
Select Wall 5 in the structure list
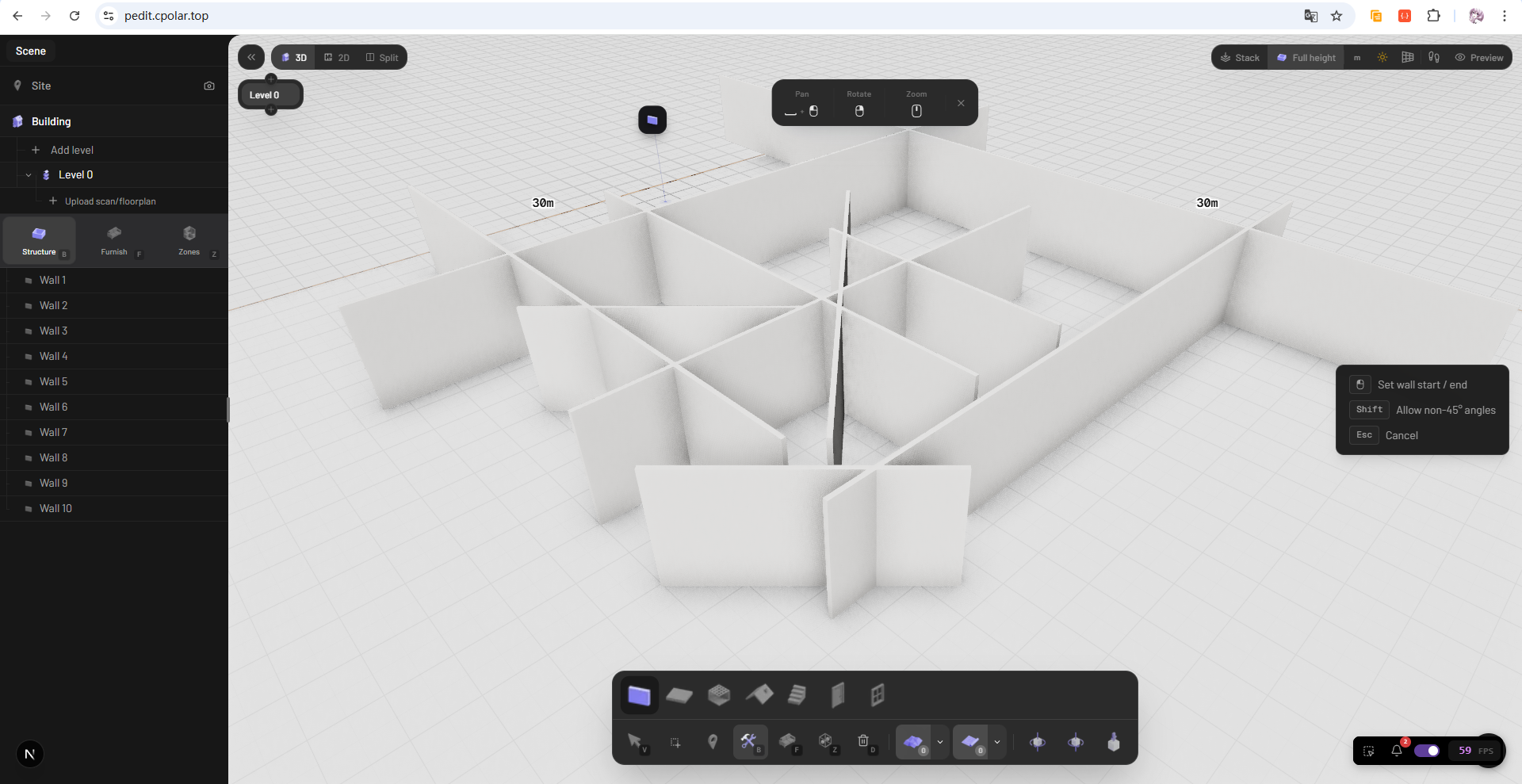tap(54, 381)
